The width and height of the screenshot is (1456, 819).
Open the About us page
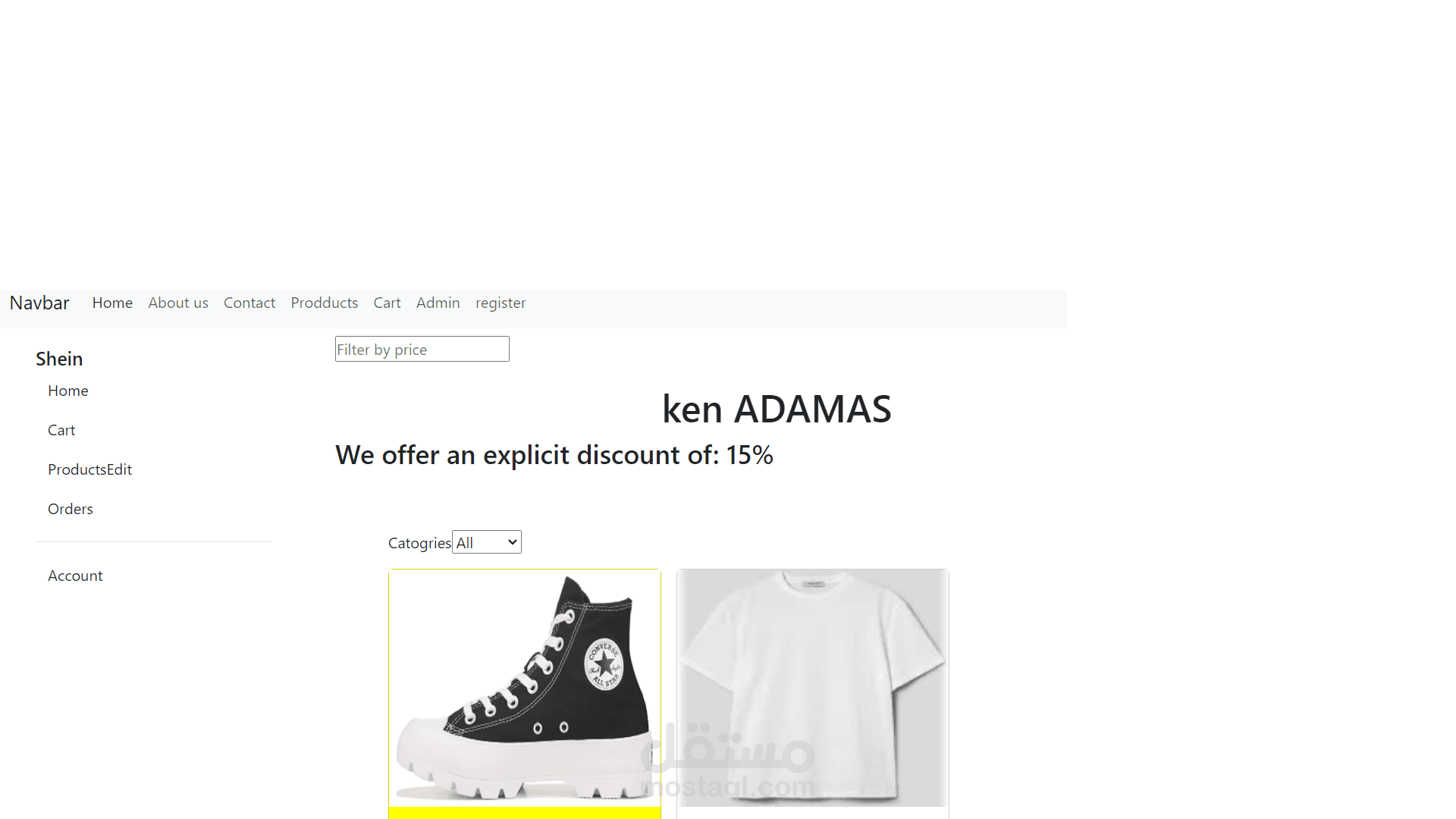click(177, 303)
